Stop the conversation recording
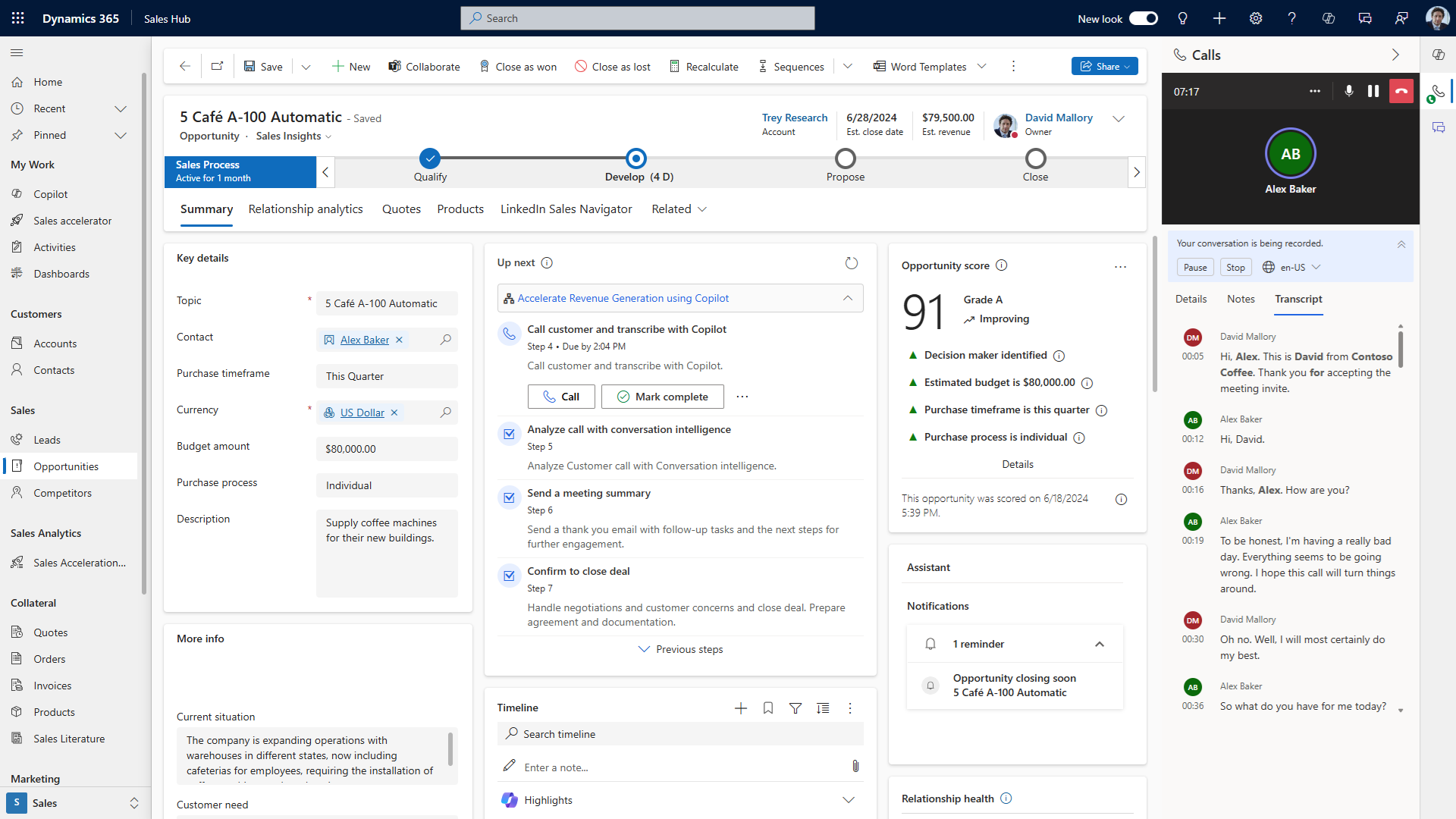 1235,267
